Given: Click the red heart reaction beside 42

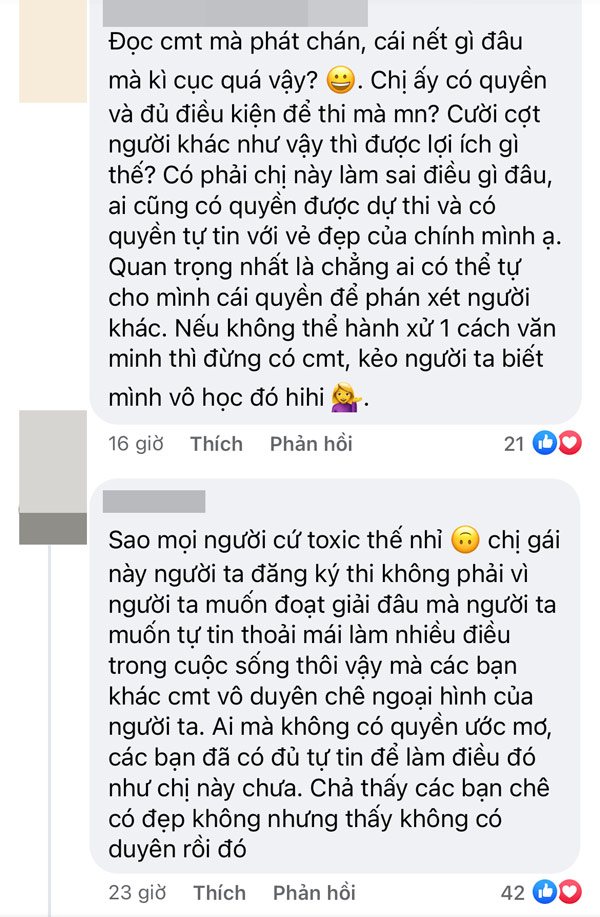Looking at the screenshot, I should tap(570, 892).
